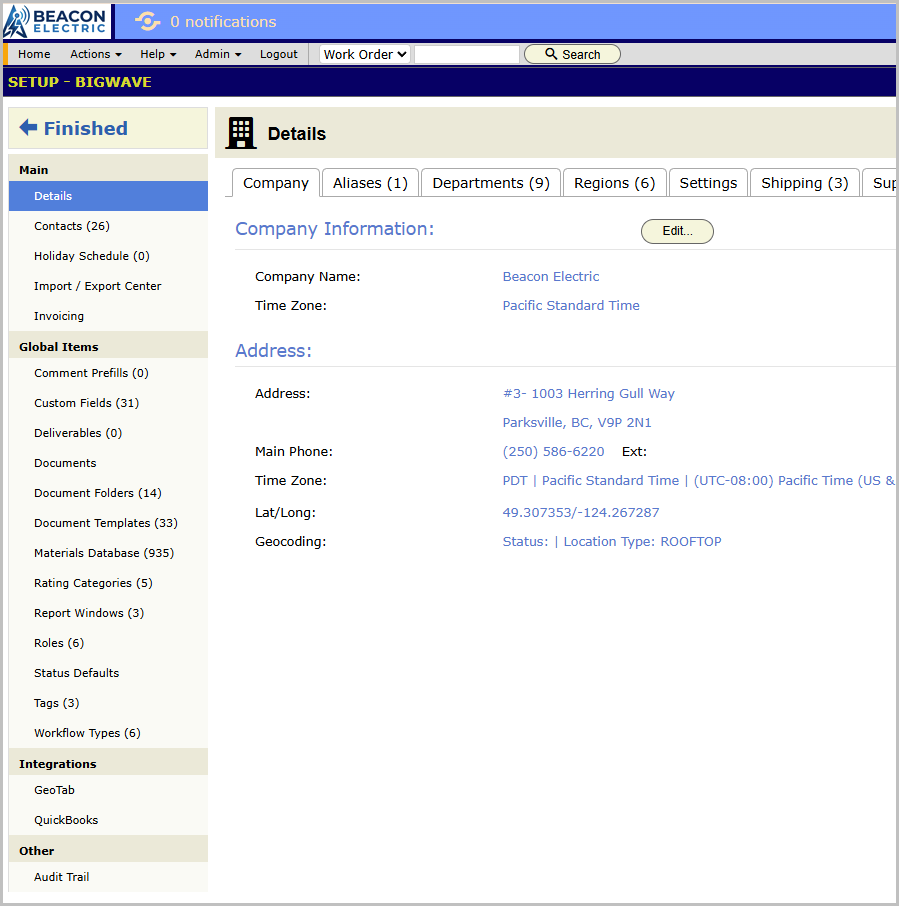The height and width of the screenshot is (906, 899).
Task: Click Parksville, BC, V9P 2N1 text
Action: 577,422
